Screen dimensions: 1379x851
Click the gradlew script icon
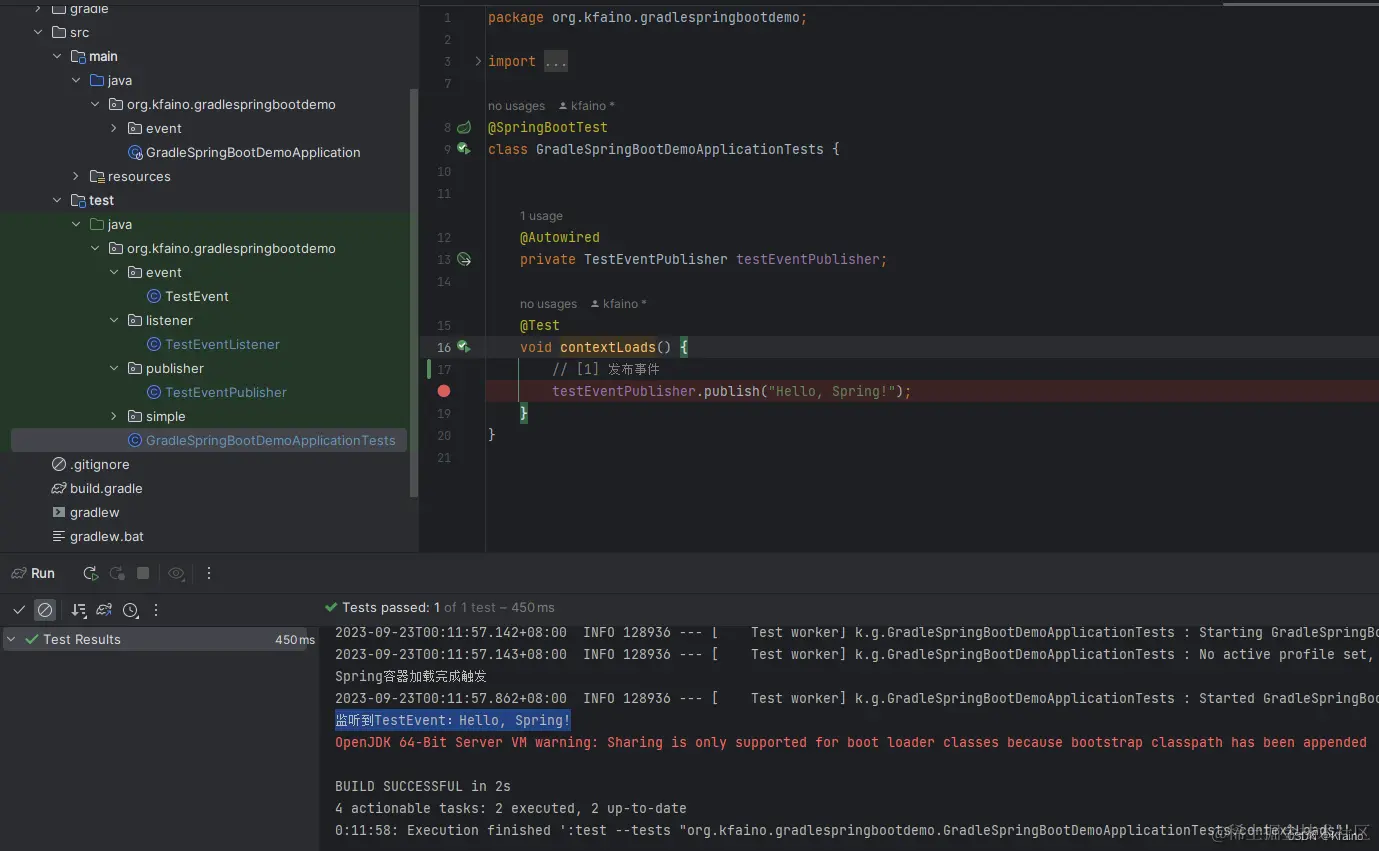(59, 512)
